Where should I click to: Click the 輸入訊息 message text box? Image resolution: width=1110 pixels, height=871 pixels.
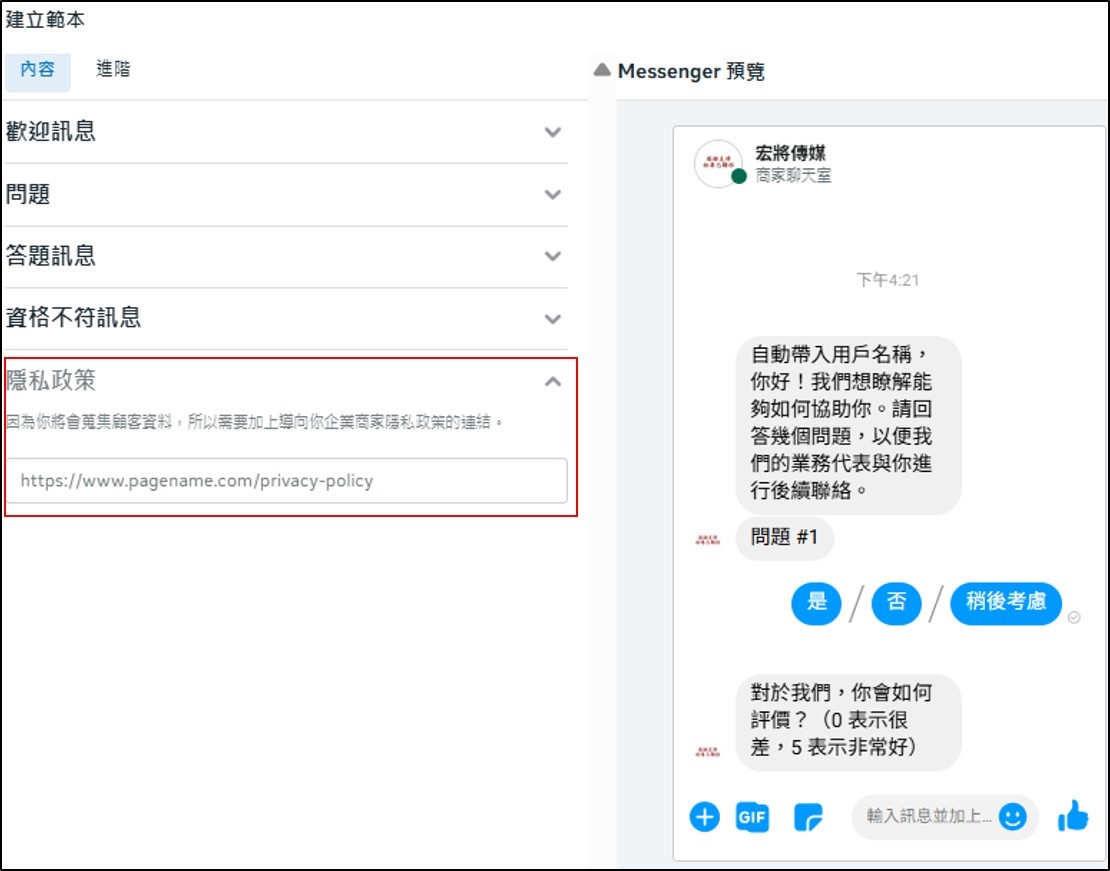(927, 817)
